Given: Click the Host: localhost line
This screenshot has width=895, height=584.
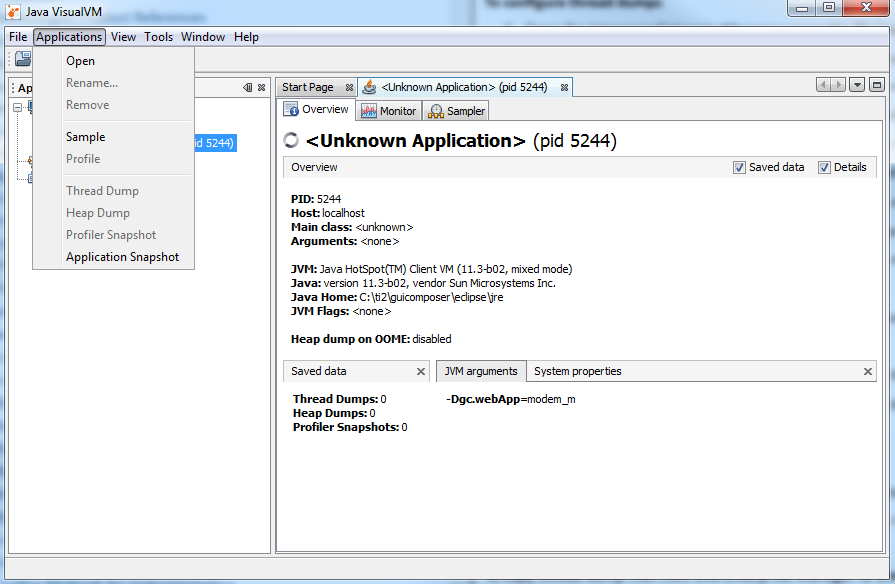Looking at the screenshot, I should coord(328,213).
